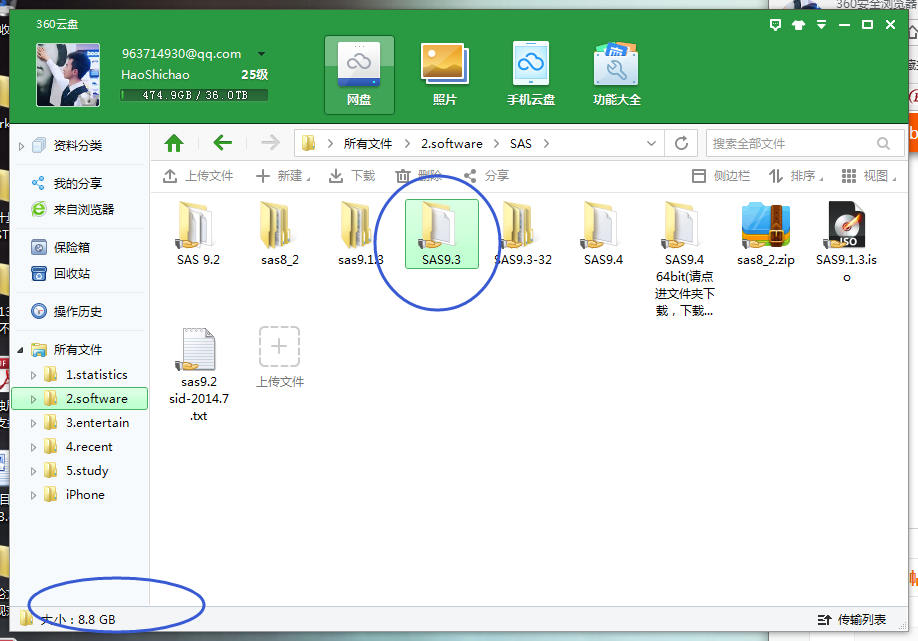Image resolution: width=918 pixels, height=641 pixels.
Task: Click the 上传文件 toolbar button
Action: tap(198, 176)
